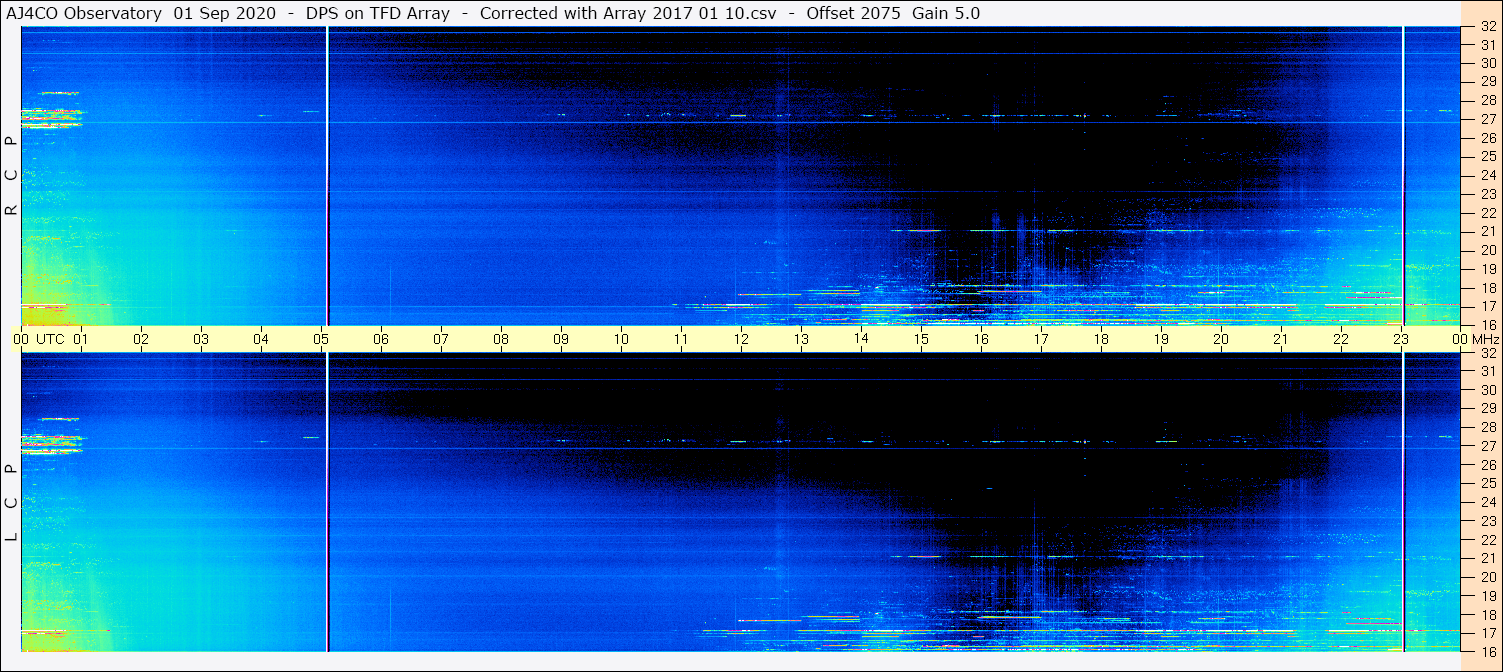Image resolution: width=1503 pixels, height=672 pixels.
Task: Click the "Gain 5.0" header value
Action: [x=946, y=13]
